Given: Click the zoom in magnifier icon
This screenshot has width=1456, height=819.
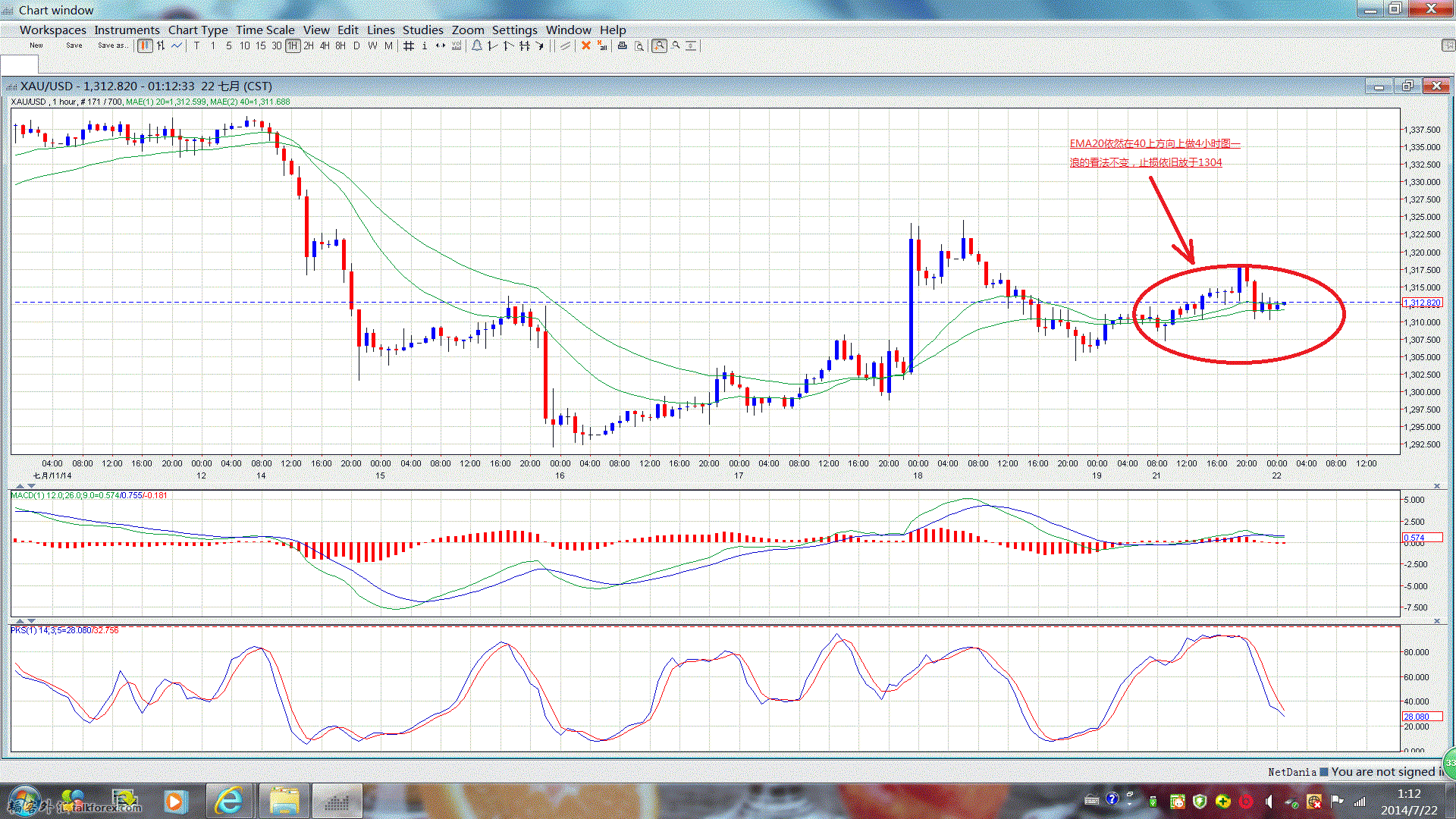Looking at the screenshot, I should coord(660,45).
